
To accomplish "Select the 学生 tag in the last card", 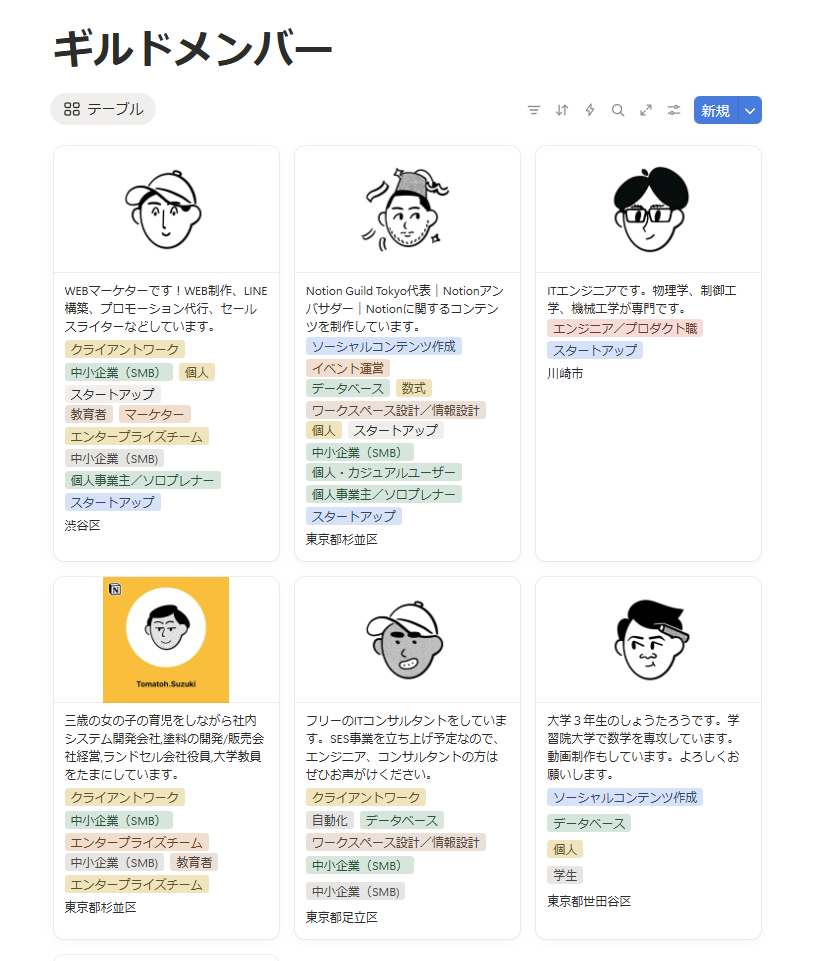I will (565, 875).
